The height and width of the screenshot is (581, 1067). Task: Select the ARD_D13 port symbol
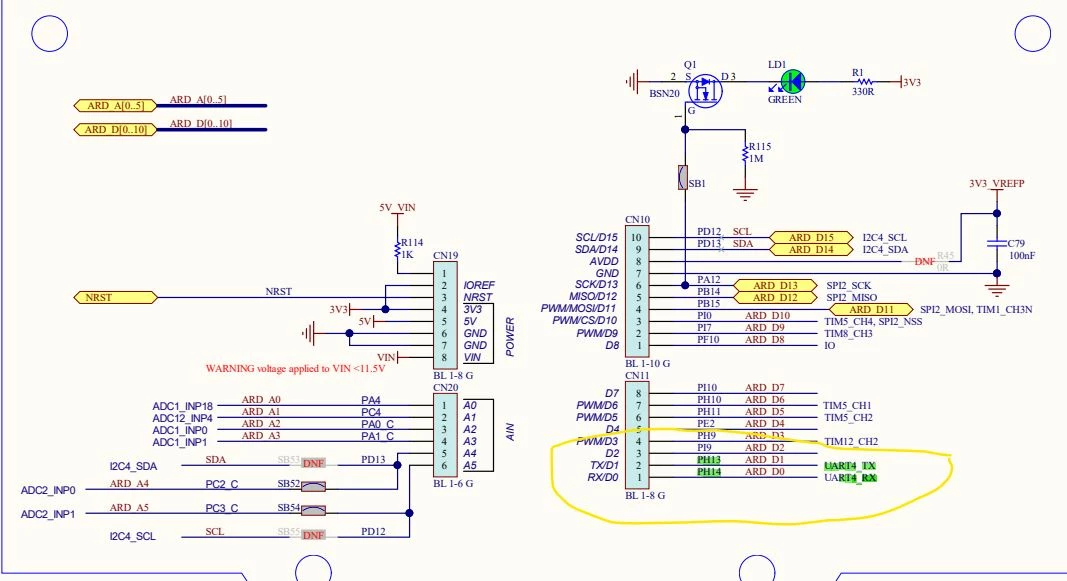(775, 285)
